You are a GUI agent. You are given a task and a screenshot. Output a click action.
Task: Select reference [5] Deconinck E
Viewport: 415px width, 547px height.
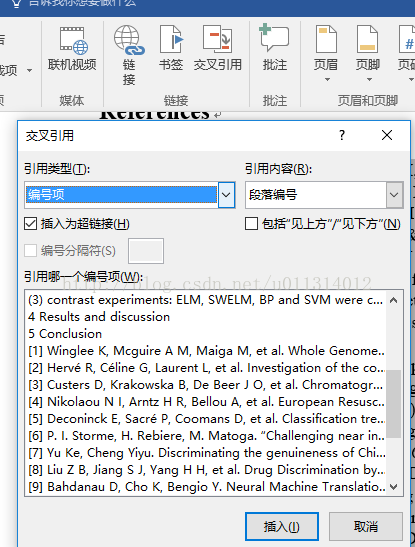[206, 419]
